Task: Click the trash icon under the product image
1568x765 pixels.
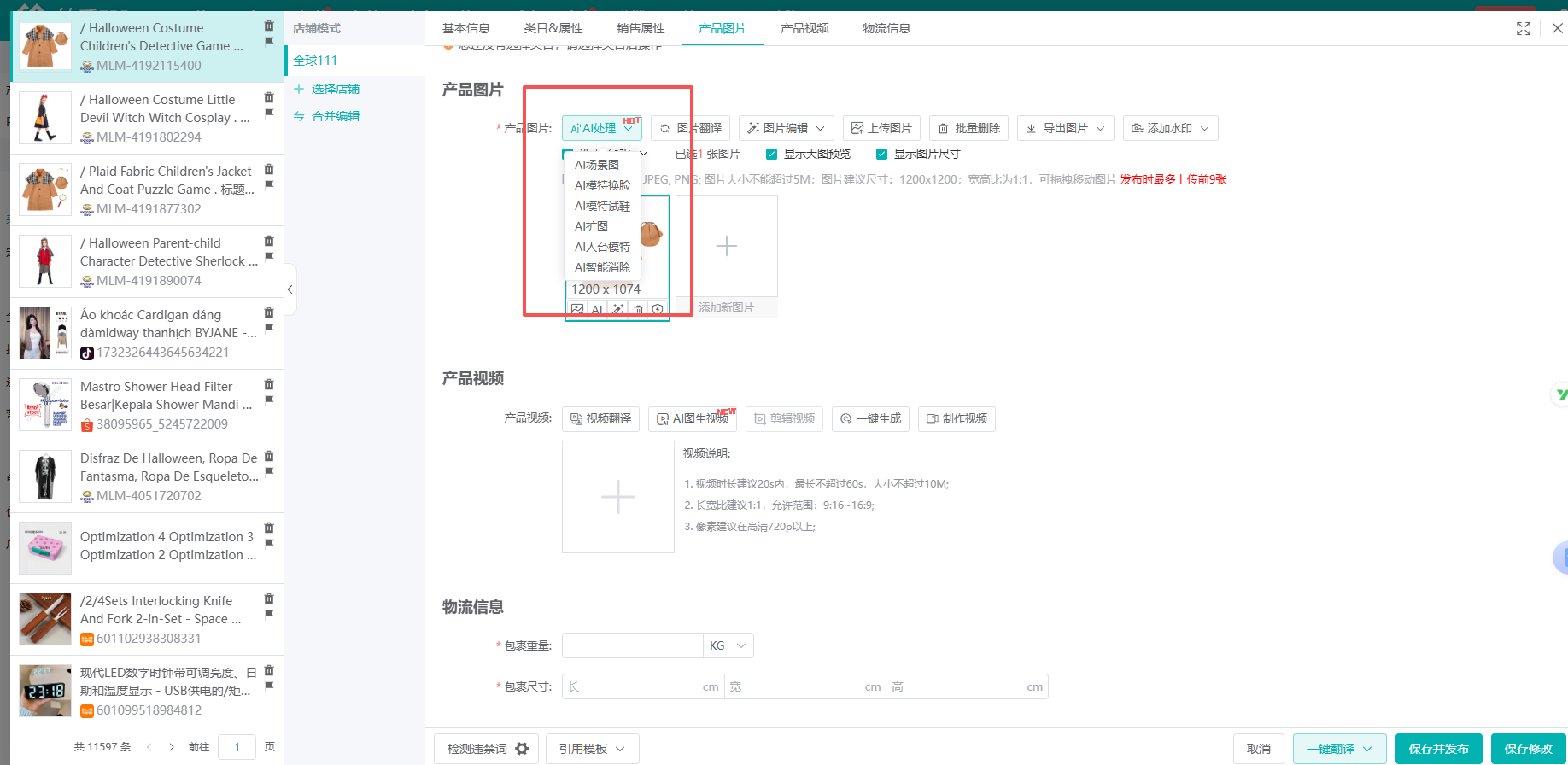Action: click(x=638, y=310)
